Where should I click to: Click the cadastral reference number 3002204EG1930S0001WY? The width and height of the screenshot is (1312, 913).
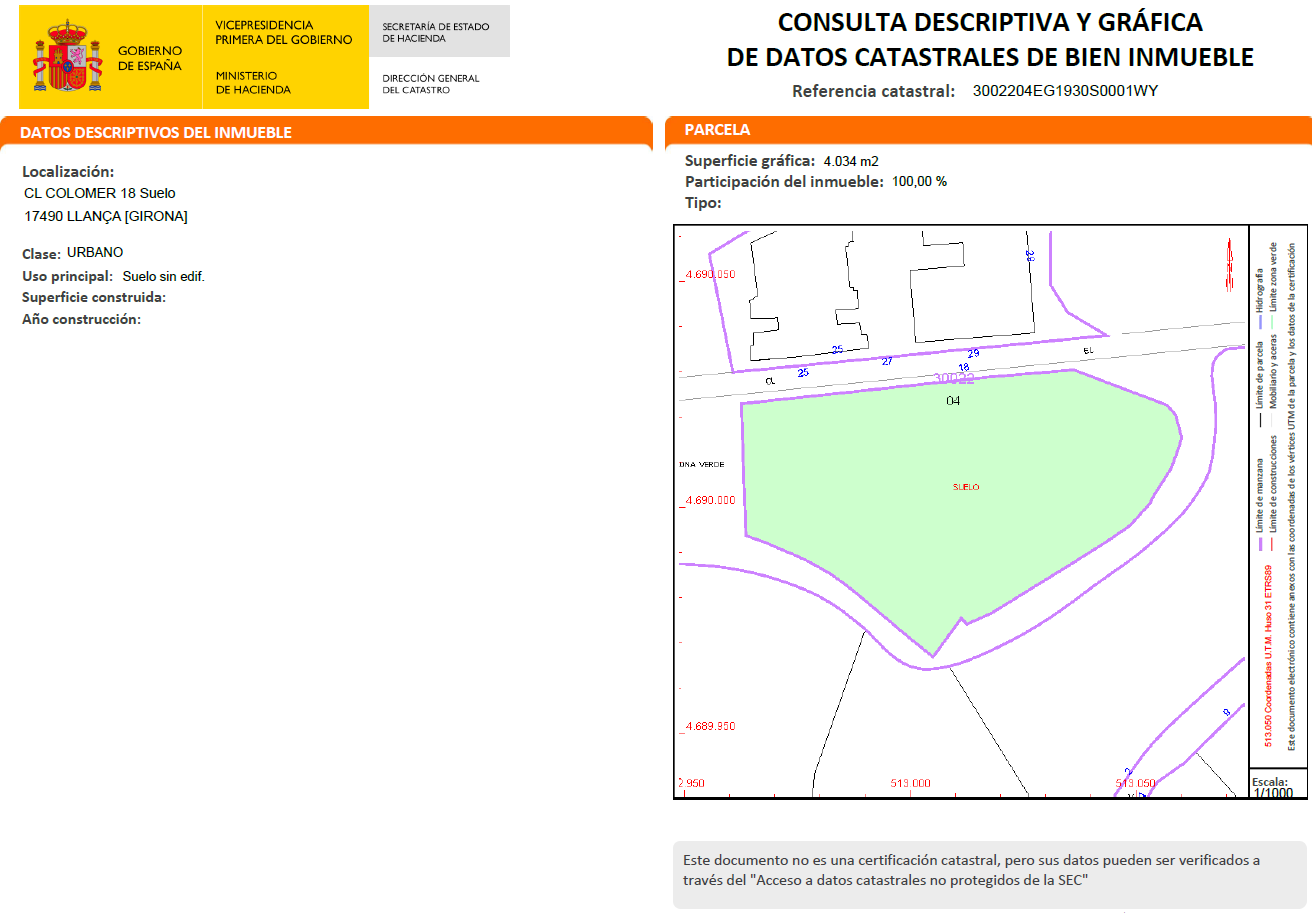point(1065,91)
